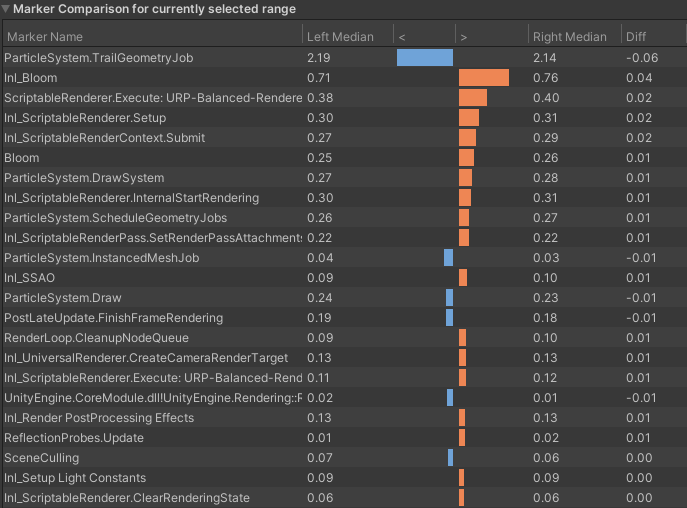
Task: Select the Inl_SSAO marker row
Action: (30, 278)
